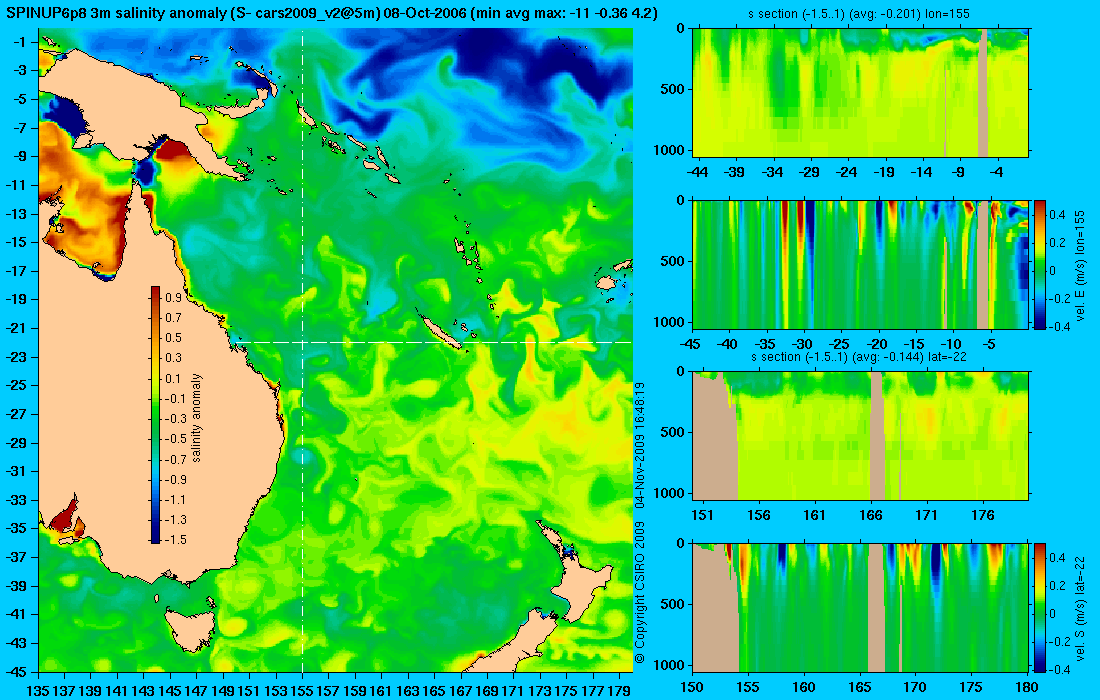
Task: Click the "04-Nov-2009 16:48:19" timestamp text
Action: point(640,445)
